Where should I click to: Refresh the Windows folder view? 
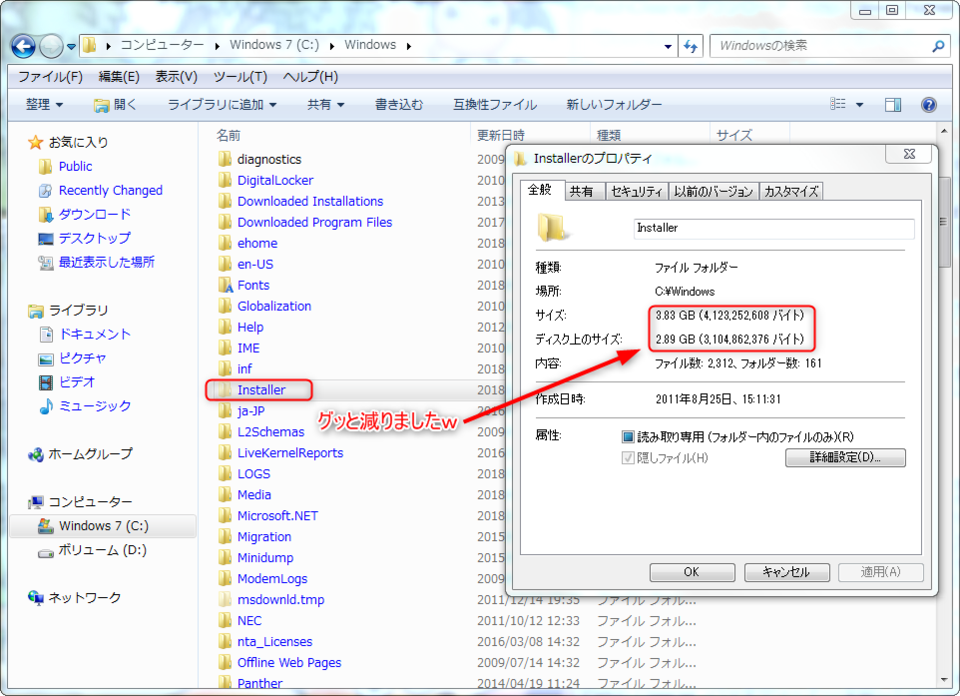tap(691, 46)
